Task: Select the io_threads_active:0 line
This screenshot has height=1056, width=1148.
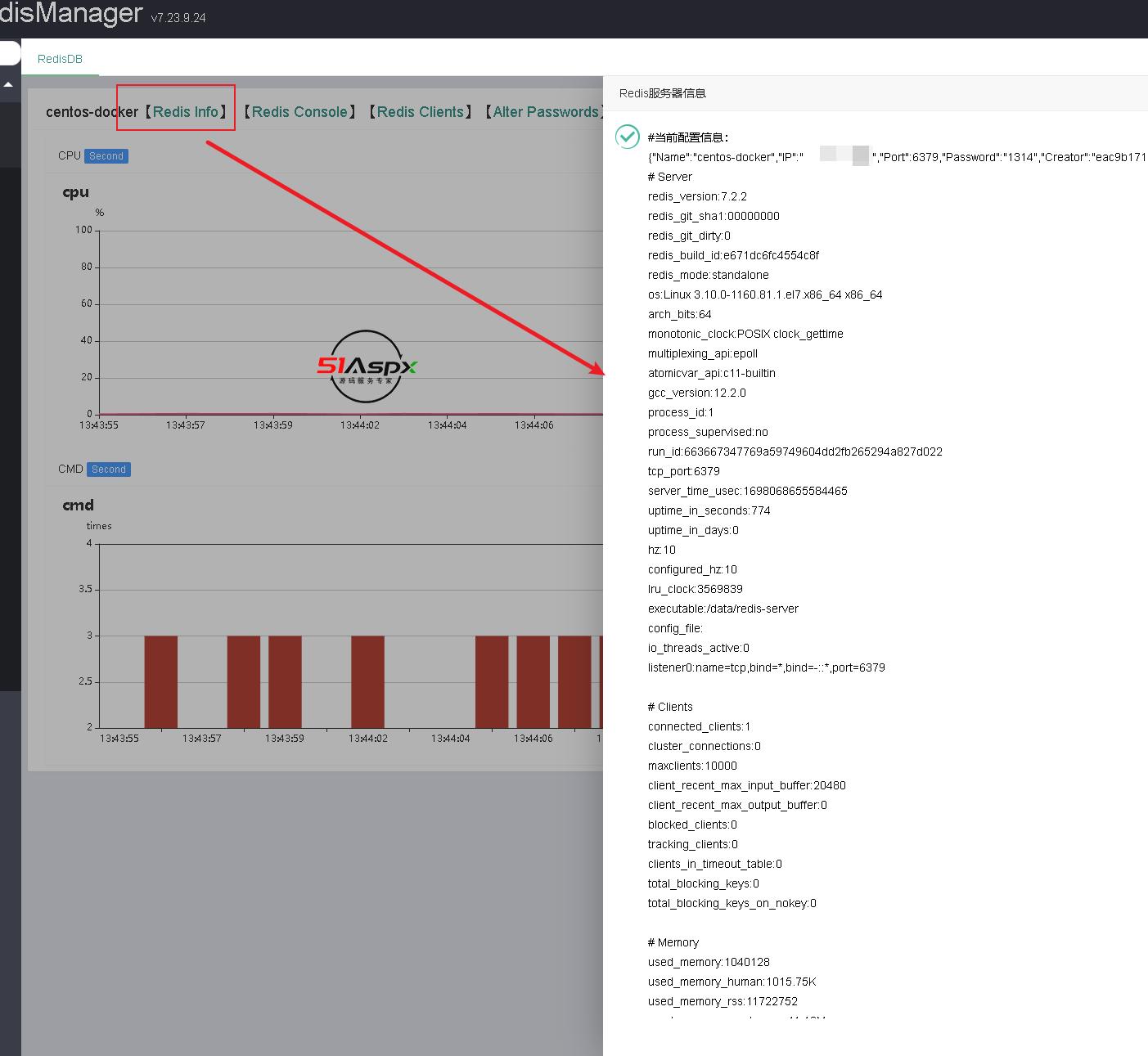Action: coord(699,648)
